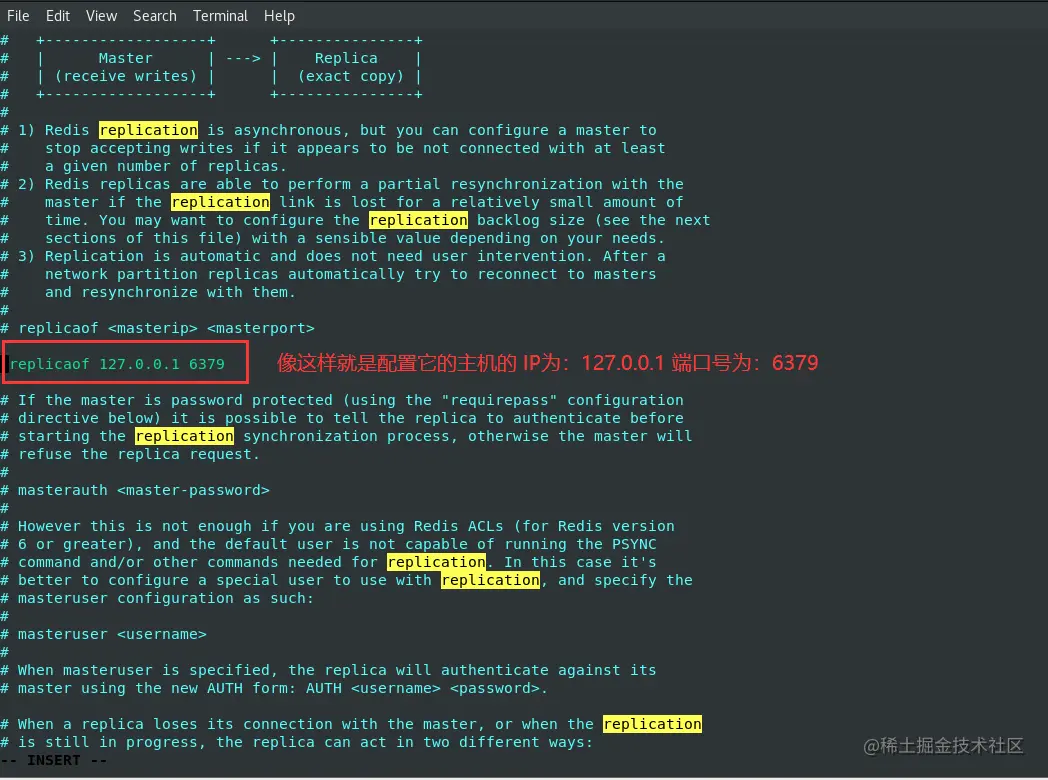
Task: Click highlighted 'replication' after 'needed for'
Action: click(x=436, y=562)
